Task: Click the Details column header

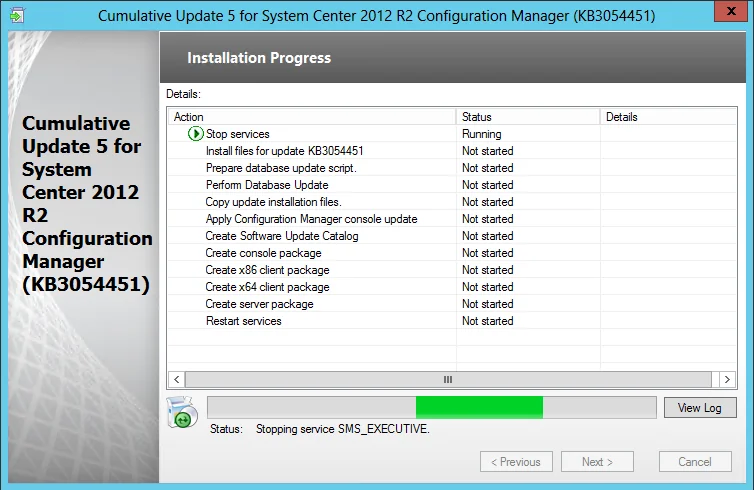Action: point(668,117)
